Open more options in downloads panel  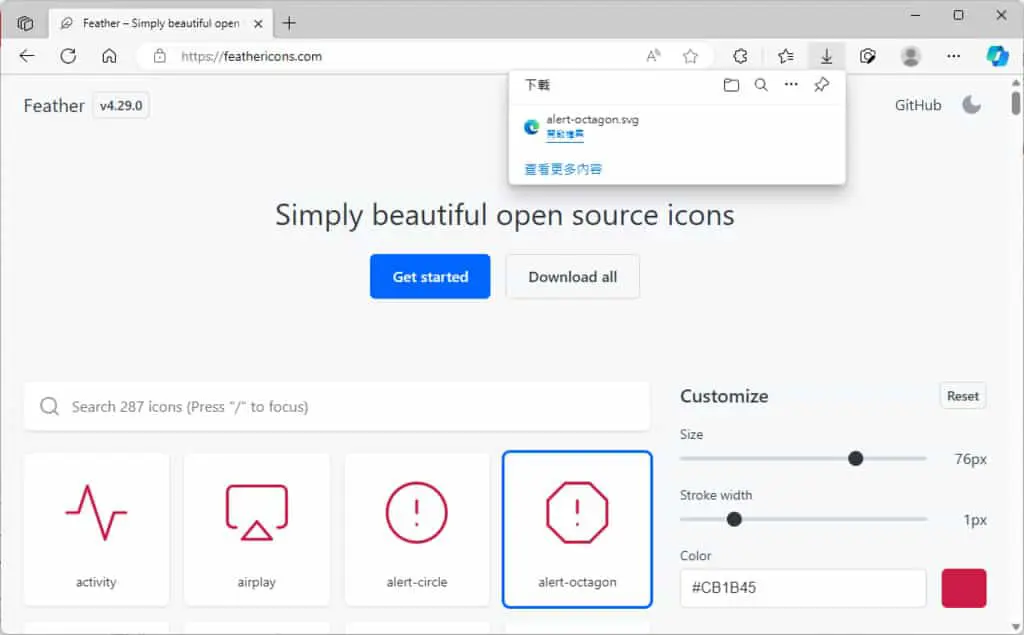pos(791,84)
